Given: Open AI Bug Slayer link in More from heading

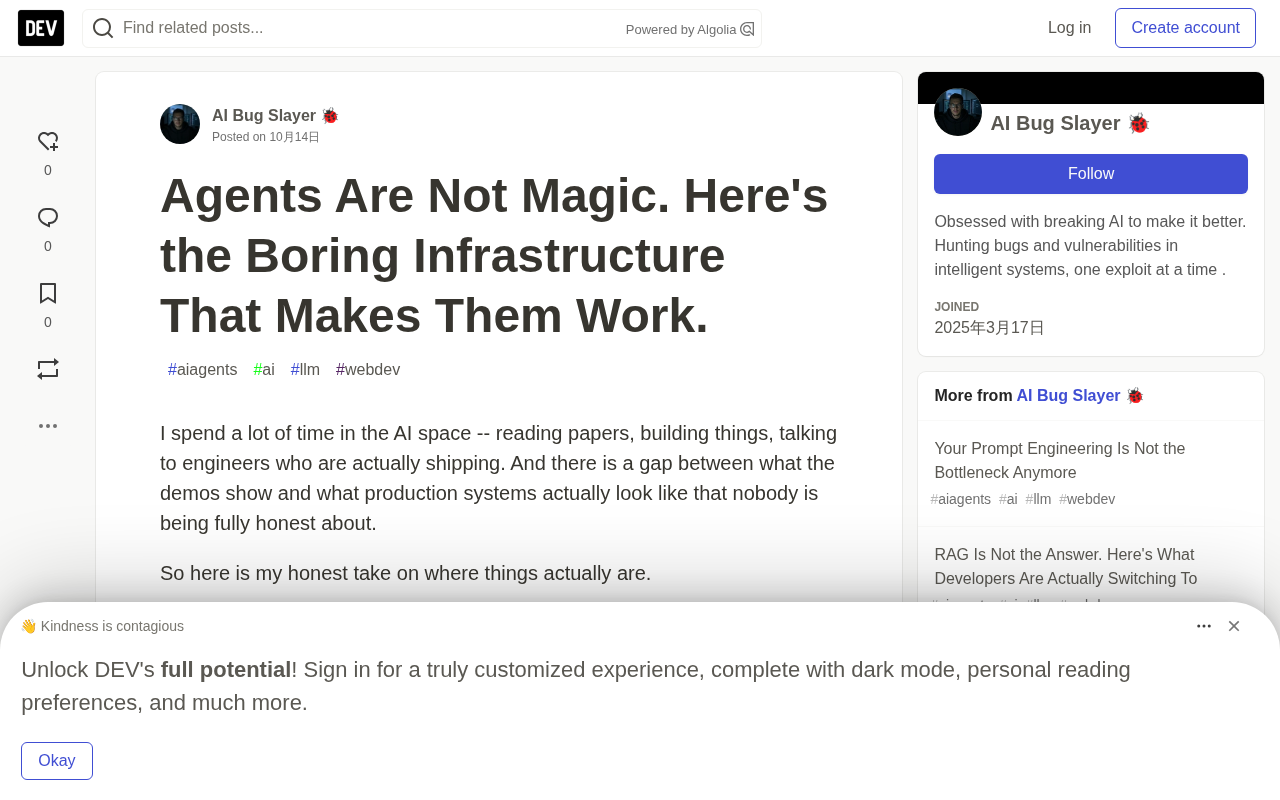Looking at the screenshot, I should (x=1080, y=396).
